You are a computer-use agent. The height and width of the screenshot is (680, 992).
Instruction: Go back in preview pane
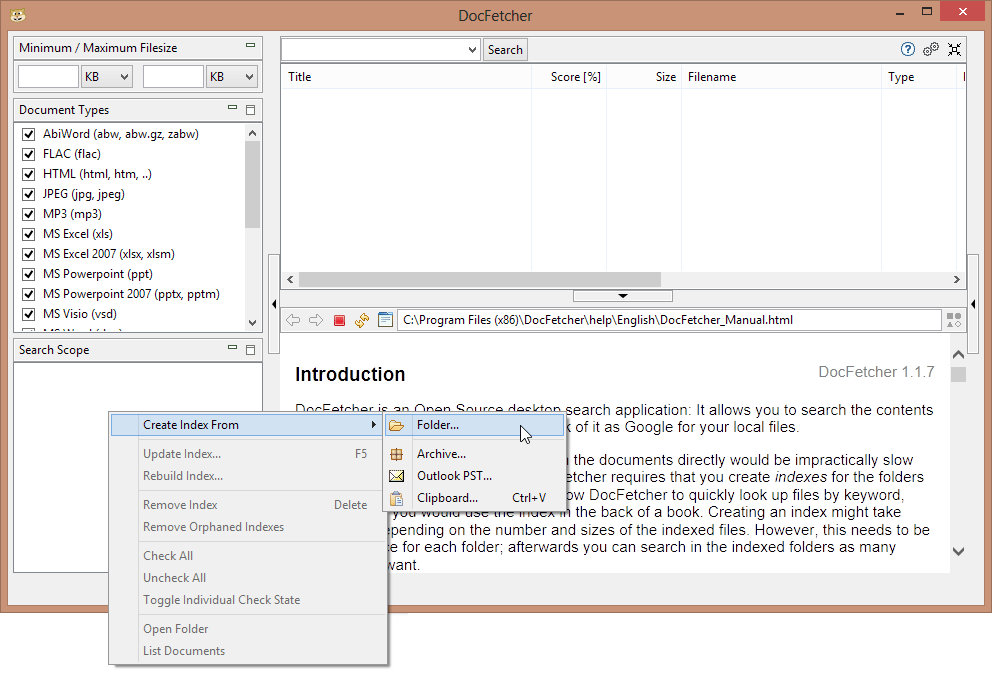pos(293,320)
